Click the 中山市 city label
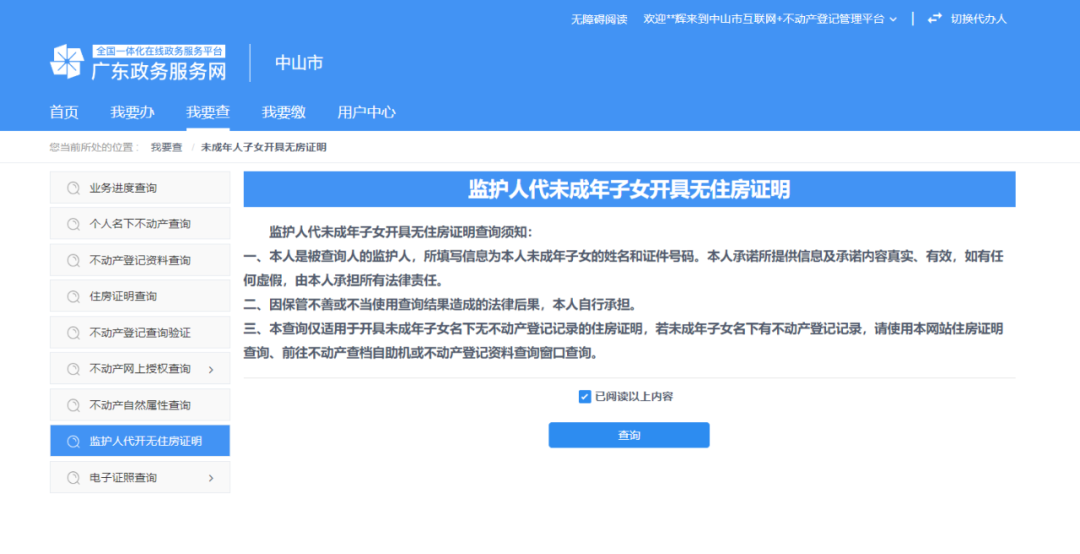1080x554 pixels. pos(299,63)
